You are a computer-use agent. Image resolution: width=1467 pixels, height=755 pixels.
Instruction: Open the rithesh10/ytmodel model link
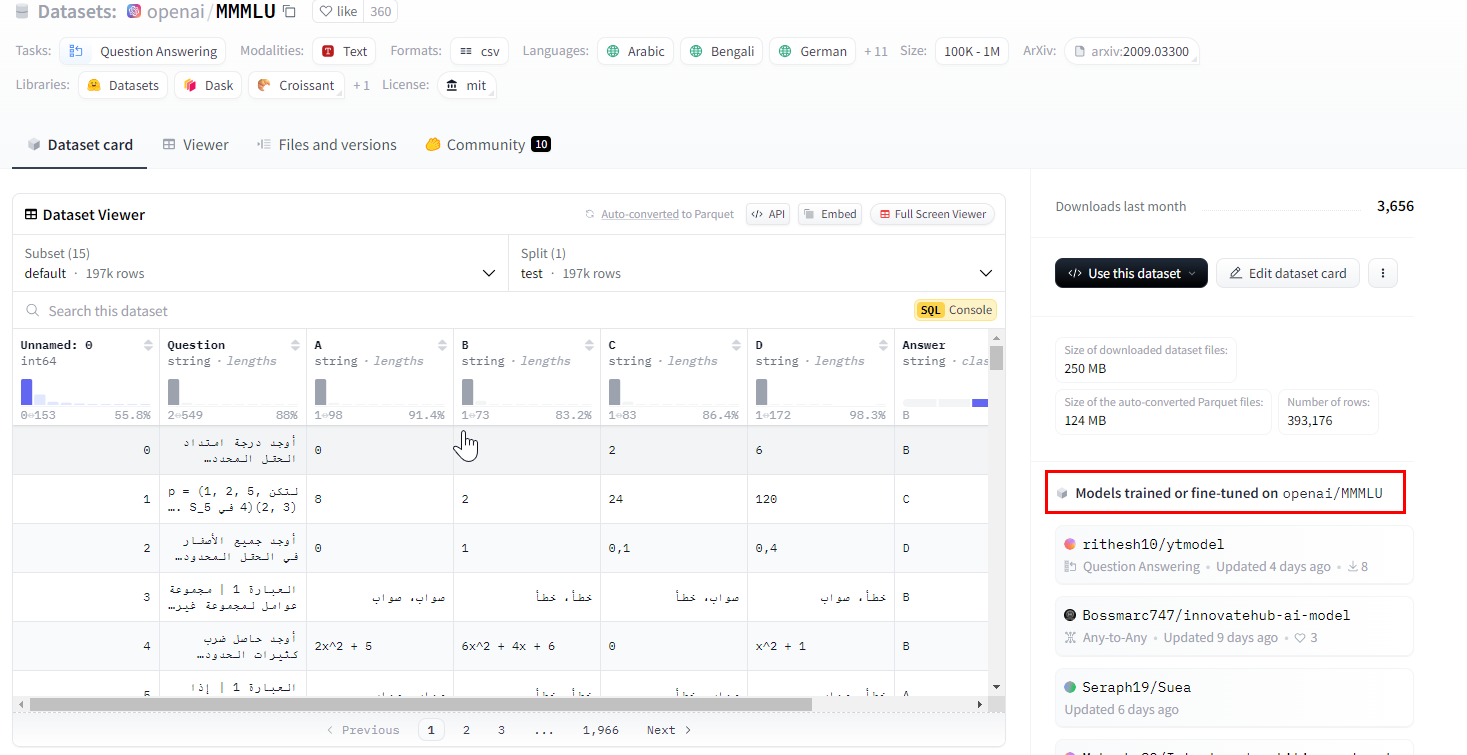pos(1152,544)
